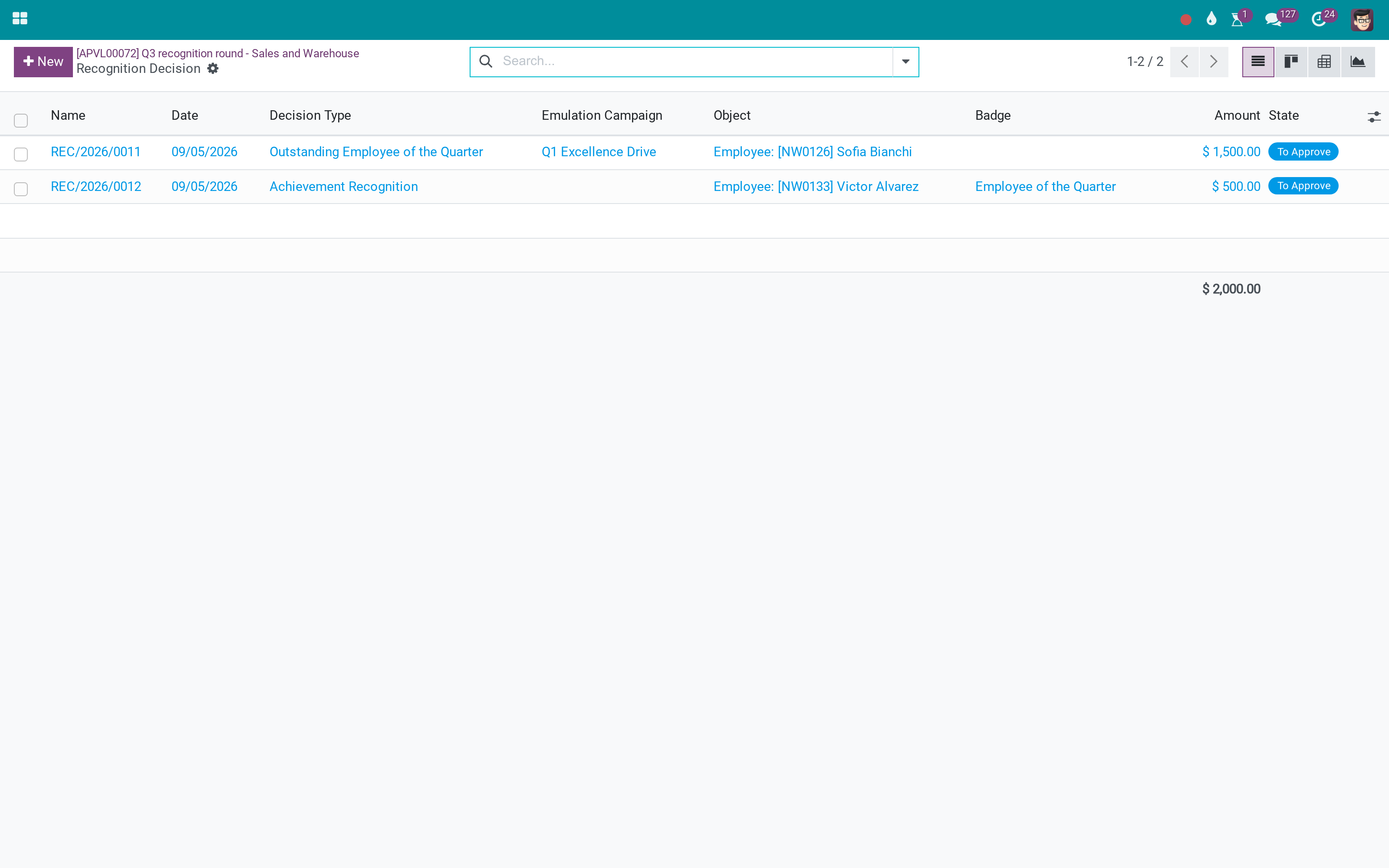Expand the search filter options dropdown
Screen dimensions: 1389x868
[x=906, y=62]
